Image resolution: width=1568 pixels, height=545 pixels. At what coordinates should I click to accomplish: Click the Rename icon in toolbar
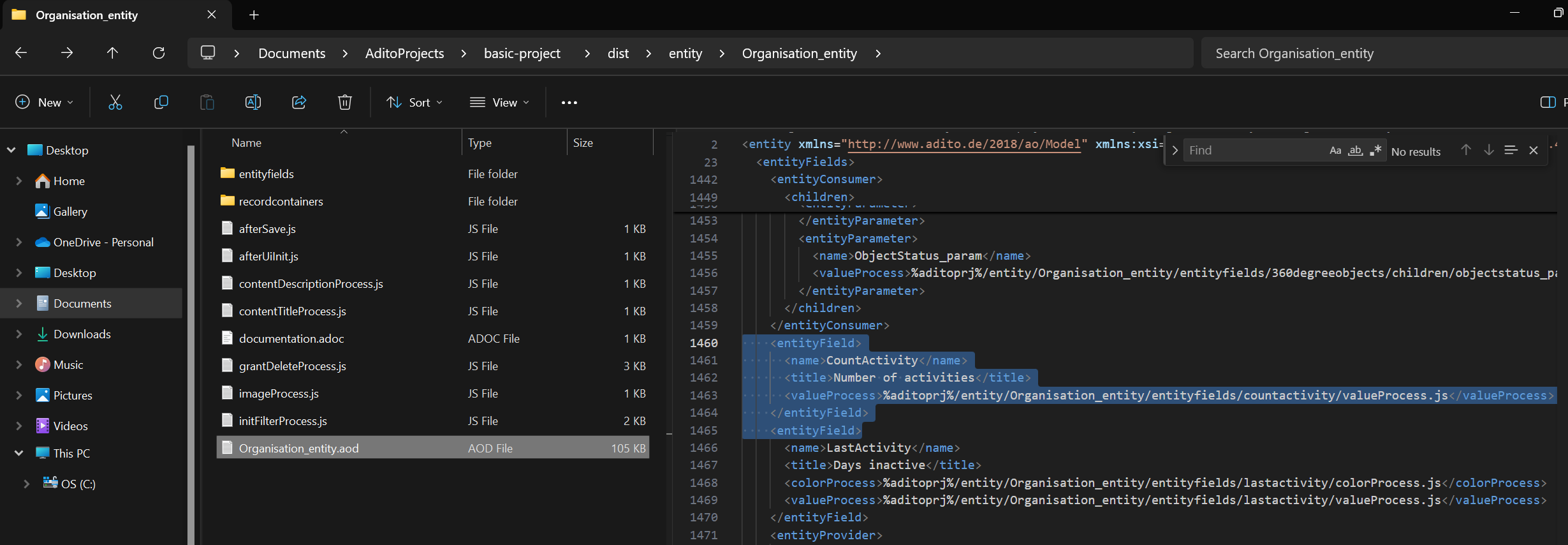coord(253,102)
